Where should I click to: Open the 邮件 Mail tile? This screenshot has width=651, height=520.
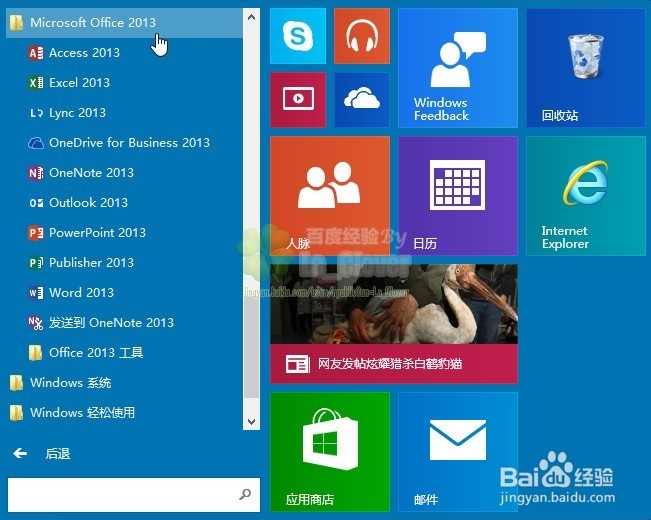(x=458, y=452)
